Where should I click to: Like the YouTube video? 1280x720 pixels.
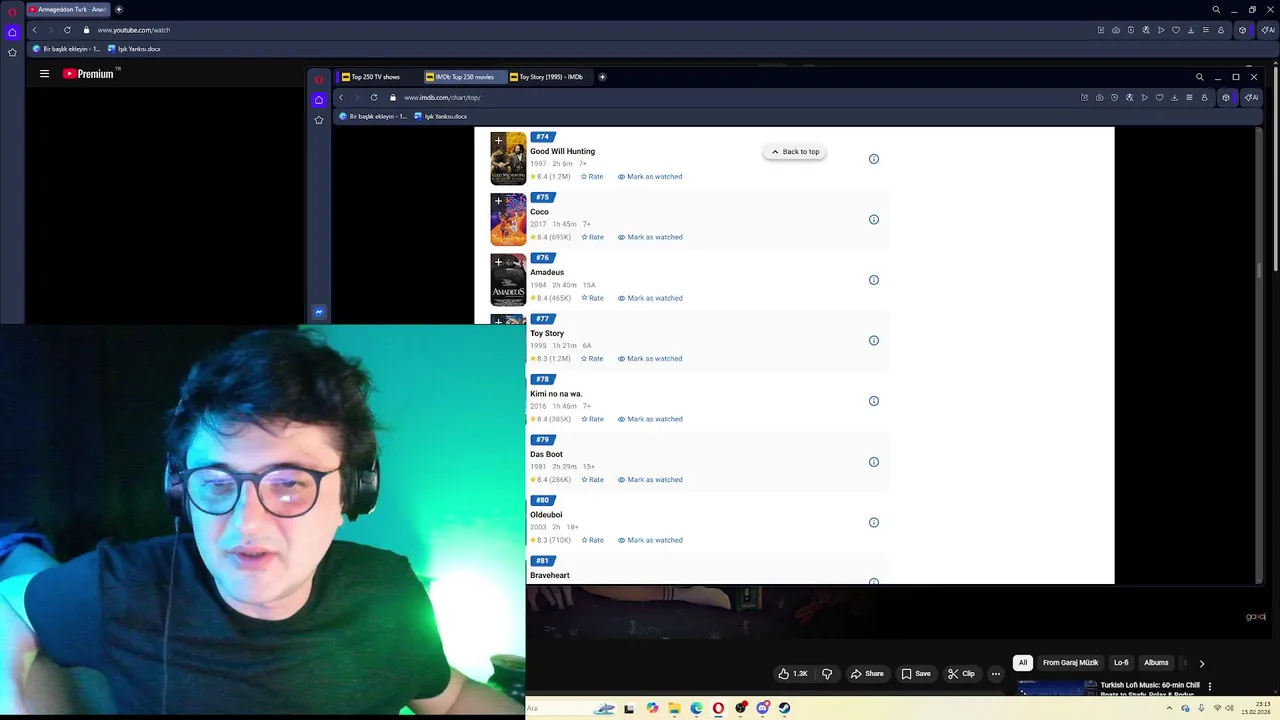tap(794, 674)
